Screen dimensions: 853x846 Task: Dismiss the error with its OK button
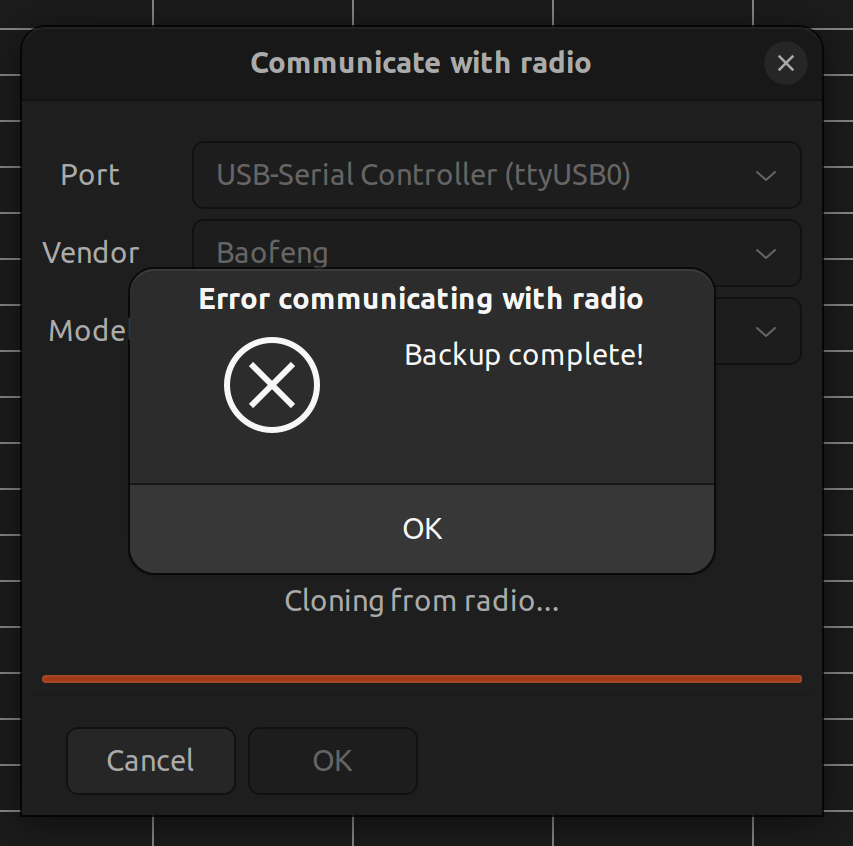(x=422, y=528)
